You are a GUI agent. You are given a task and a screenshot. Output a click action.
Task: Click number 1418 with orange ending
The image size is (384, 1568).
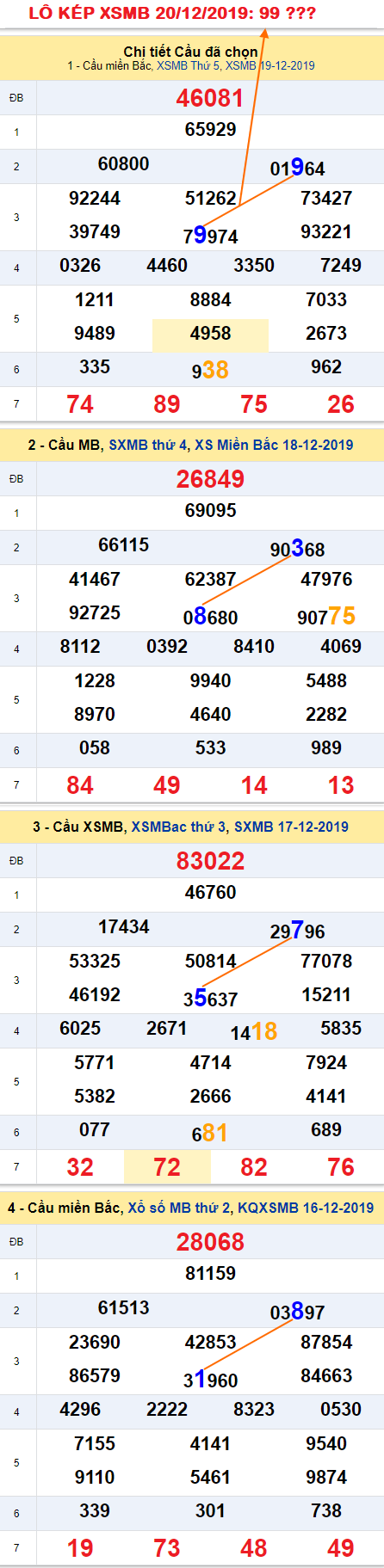(254, 1031)
